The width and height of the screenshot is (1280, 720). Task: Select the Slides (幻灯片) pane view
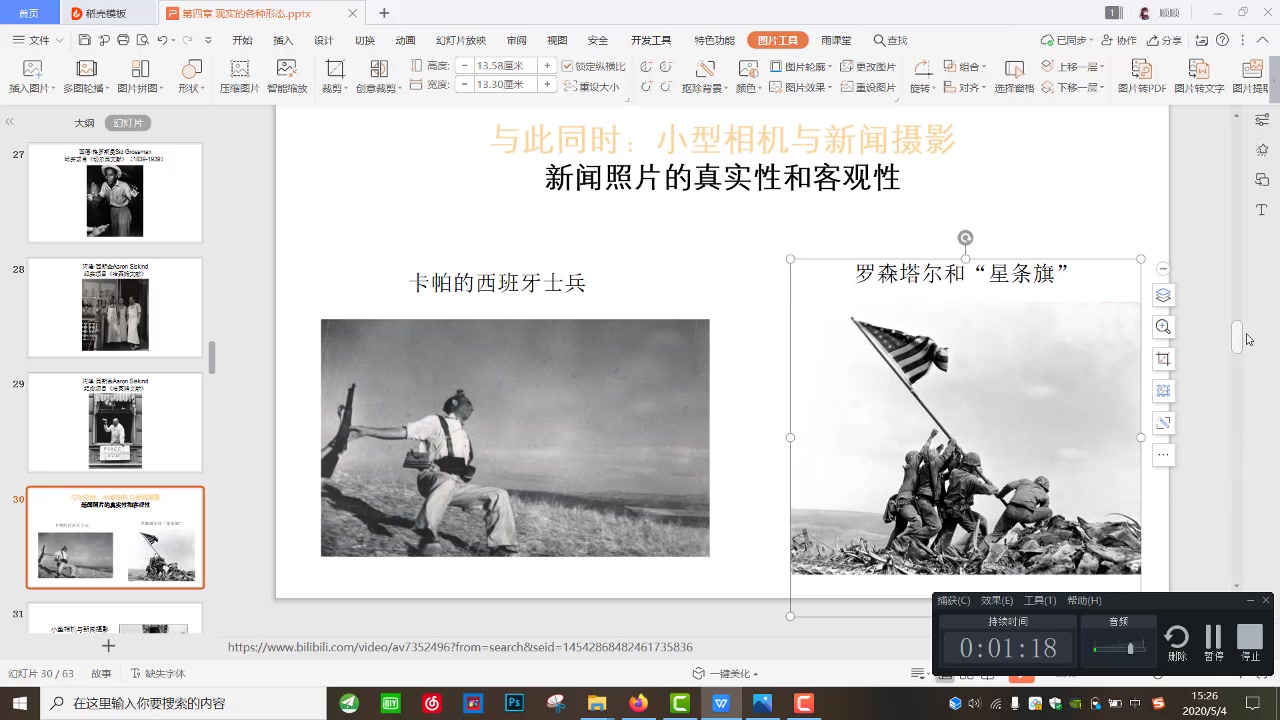tap(127, 123)
